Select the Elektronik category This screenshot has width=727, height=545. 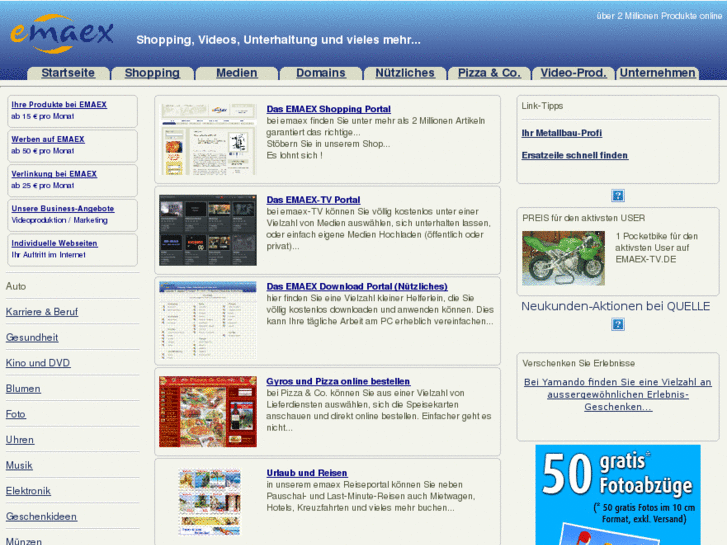coord(28,491)
